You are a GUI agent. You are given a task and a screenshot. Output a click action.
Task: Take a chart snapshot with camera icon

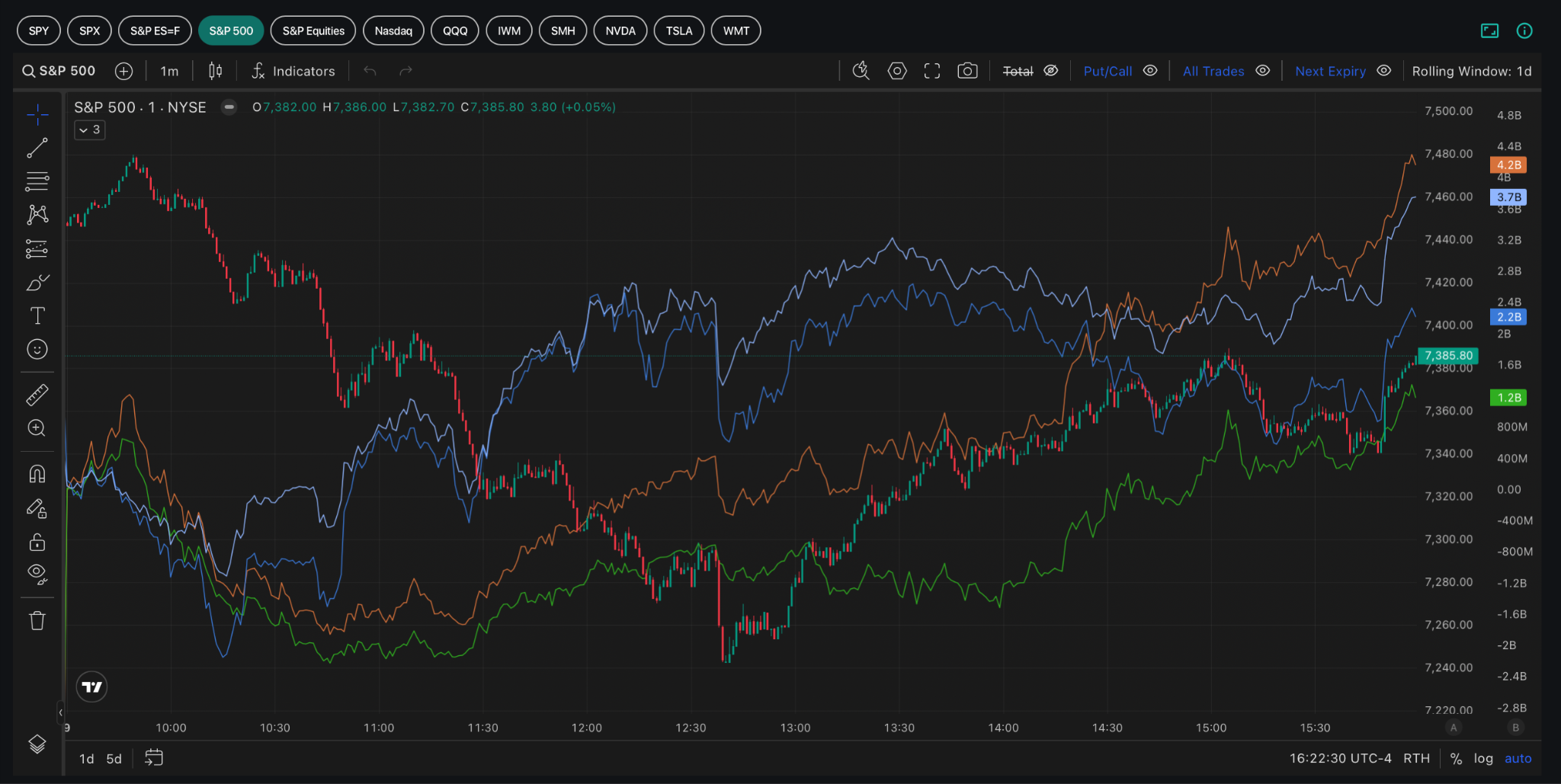tap(967, 71)
